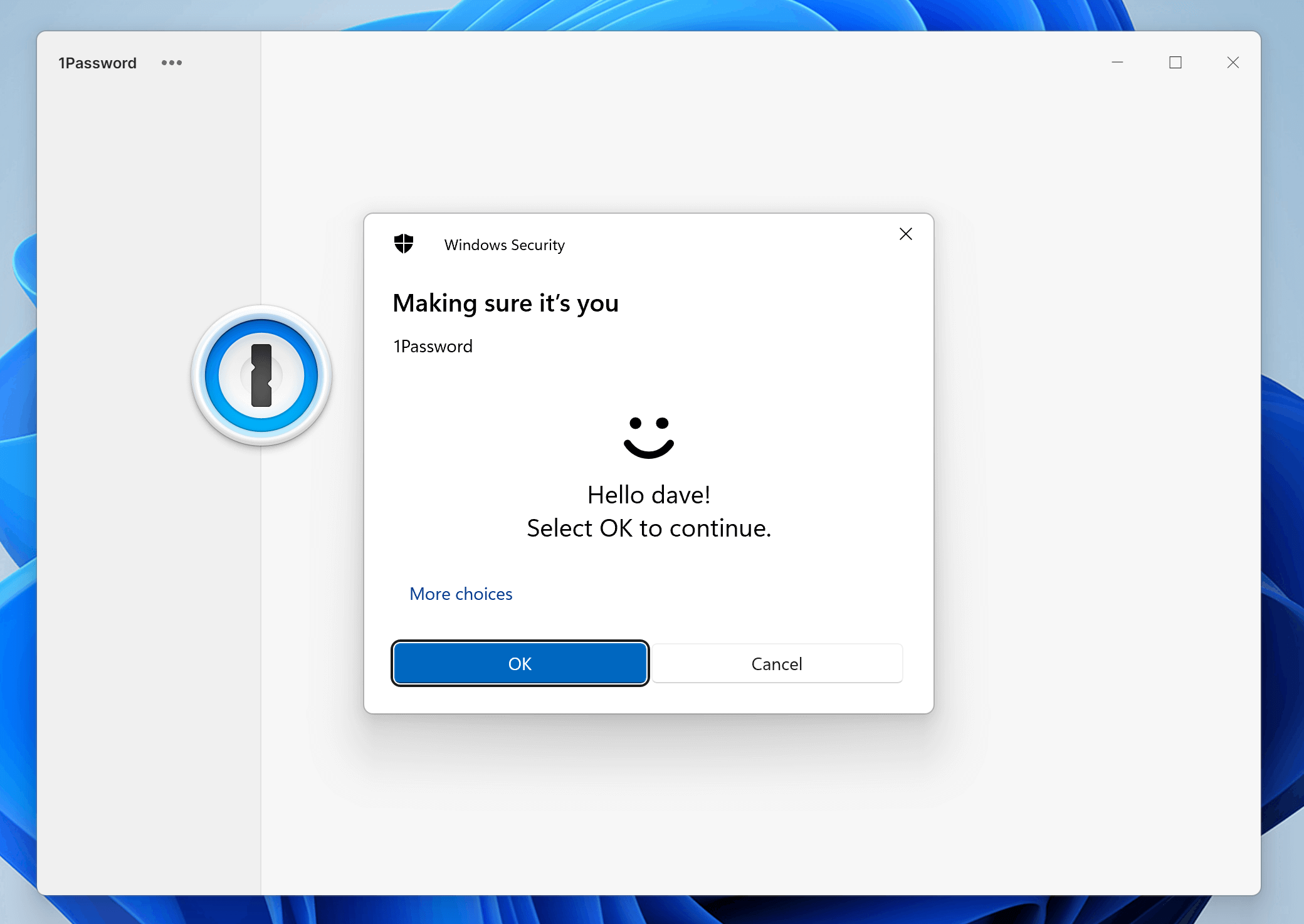The image size is (1304, 924).
Task: Open the ellipsis options menu
Action: [172, 63]
